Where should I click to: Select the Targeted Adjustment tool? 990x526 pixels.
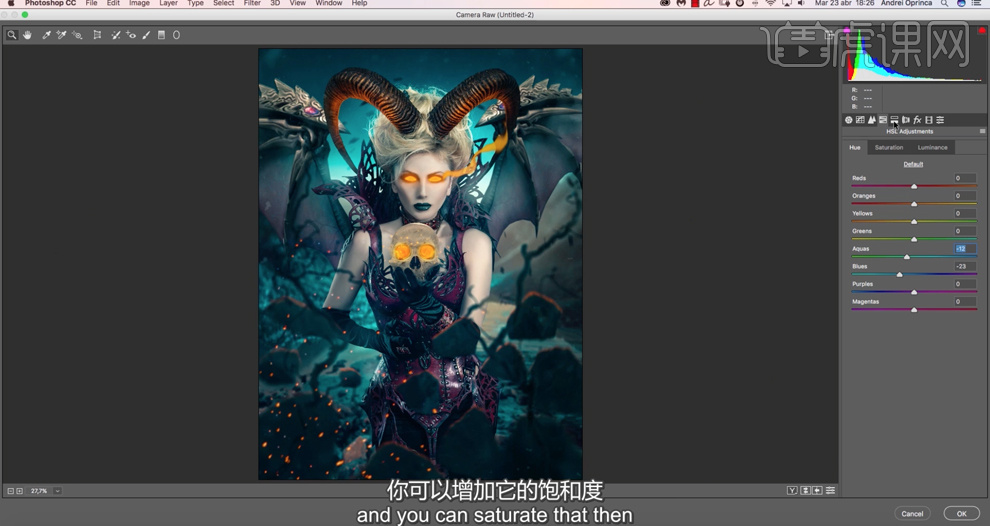pos(77,35)
